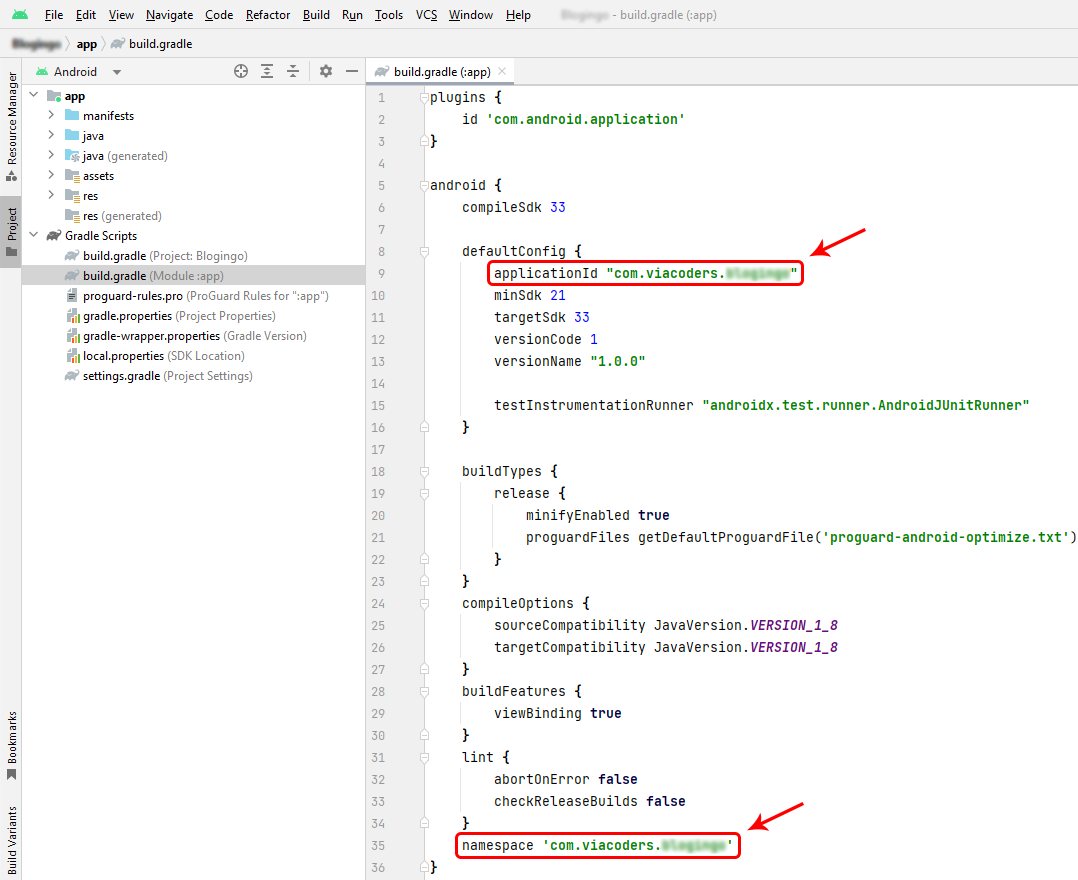Screen dimensions: 1078x880
Task: Expand the manifests folder
Action: click(x=51, y=116)
